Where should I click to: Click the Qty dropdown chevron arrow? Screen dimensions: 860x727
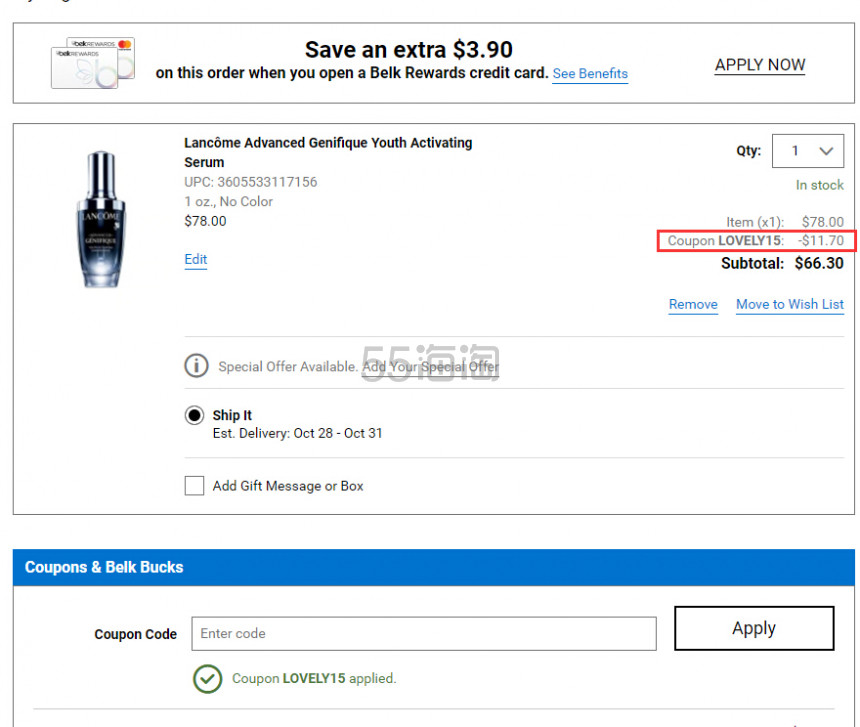[826, 151]
